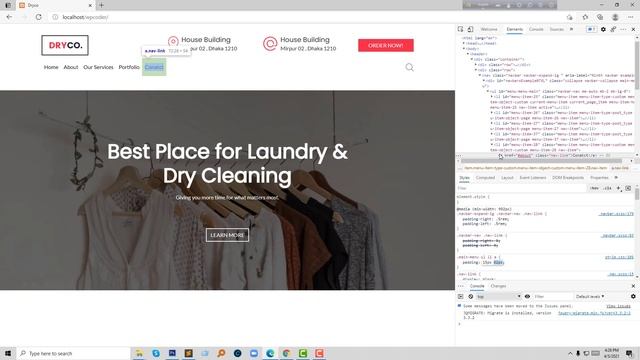Open the browser profile avatar

click(615, 17)
